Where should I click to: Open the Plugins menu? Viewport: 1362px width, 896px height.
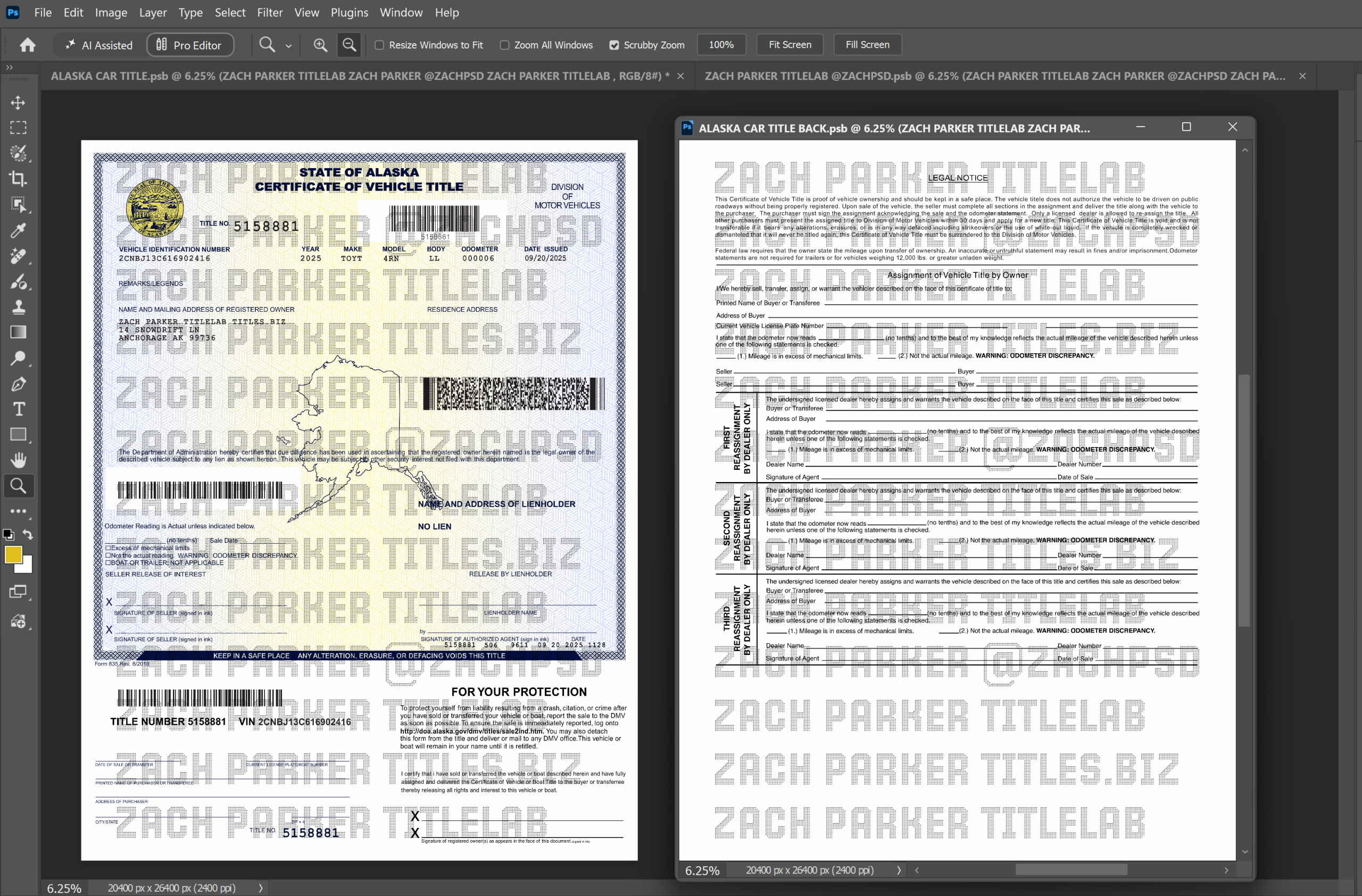[349, 13]
